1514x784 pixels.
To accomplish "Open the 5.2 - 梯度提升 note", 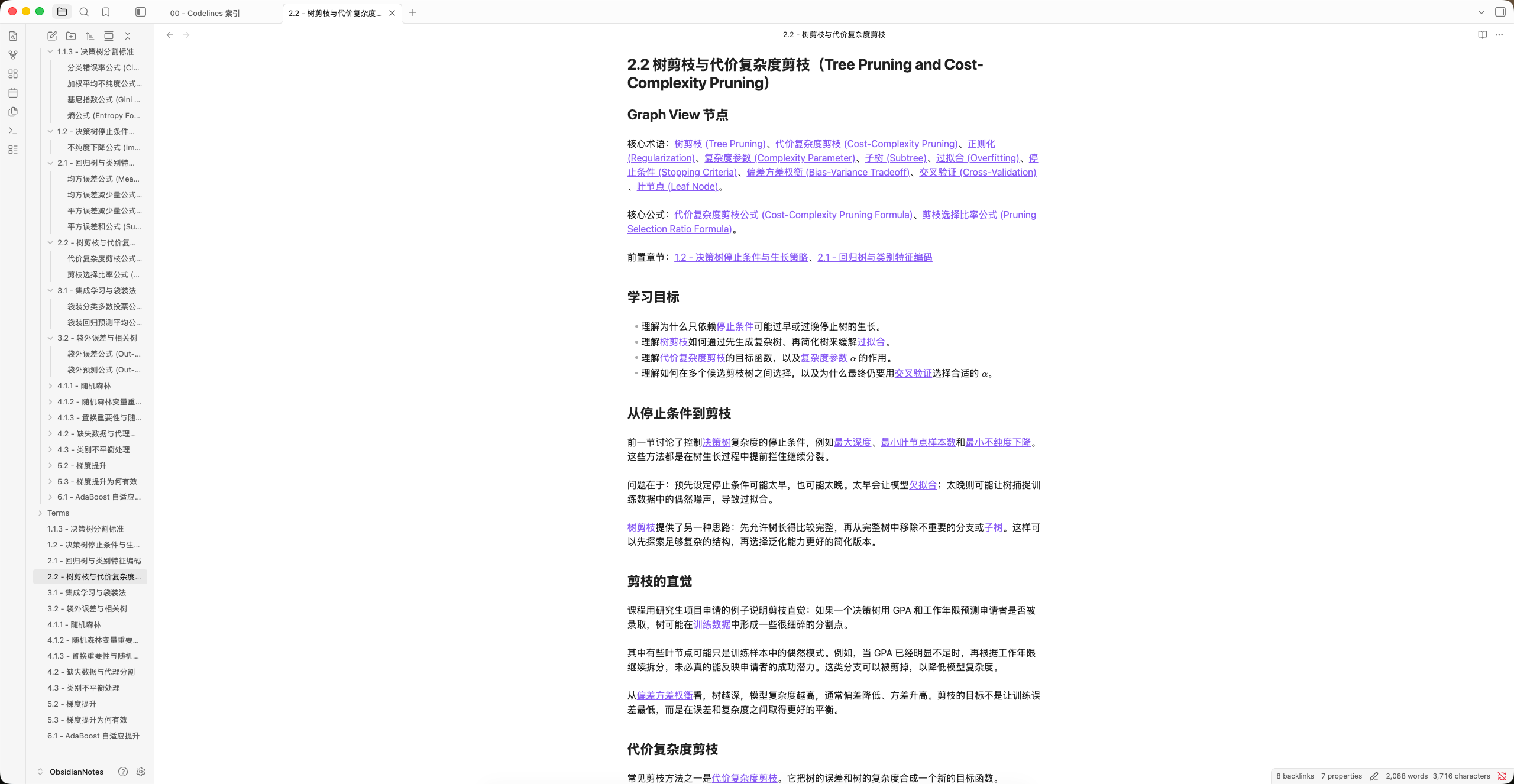I will coord(72,704).
